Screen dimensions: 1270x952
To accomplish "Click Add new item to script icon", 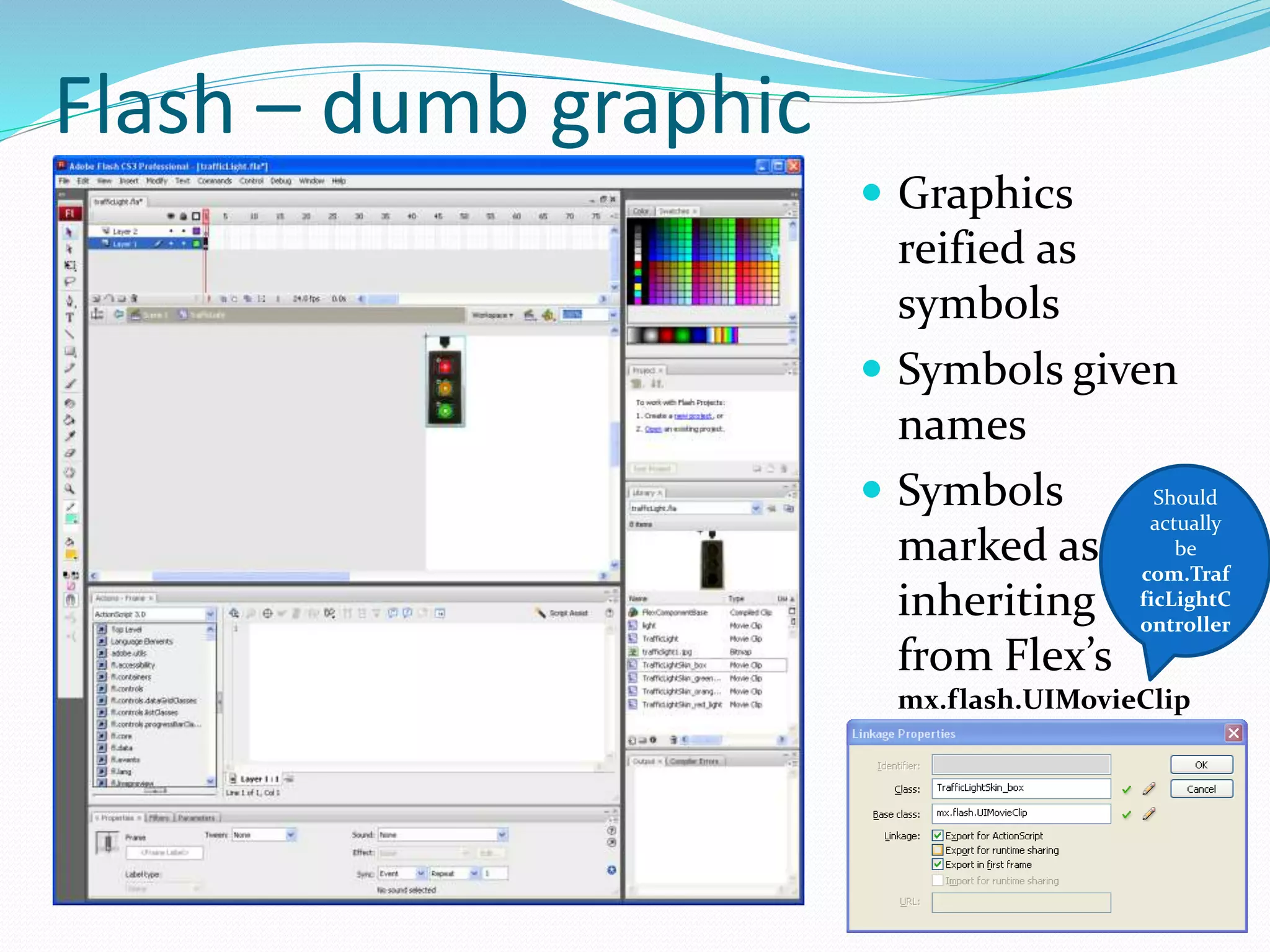I will (234, 613).
